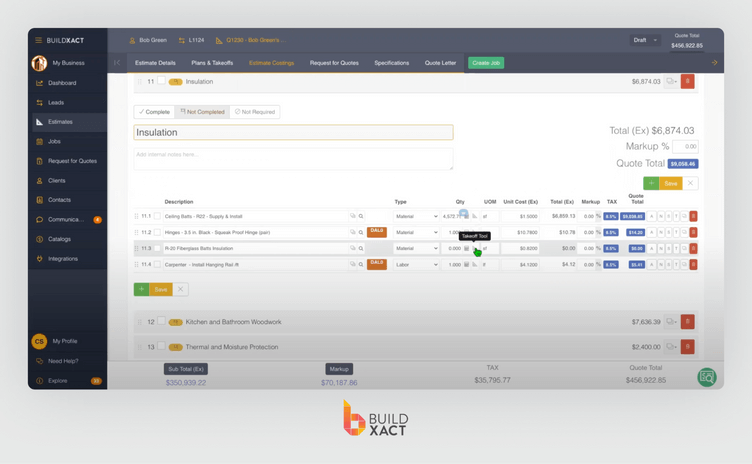The image size is (752, 464).
Task: Open copy options dropdown for category 13
Action: click(x=671, y=347)
